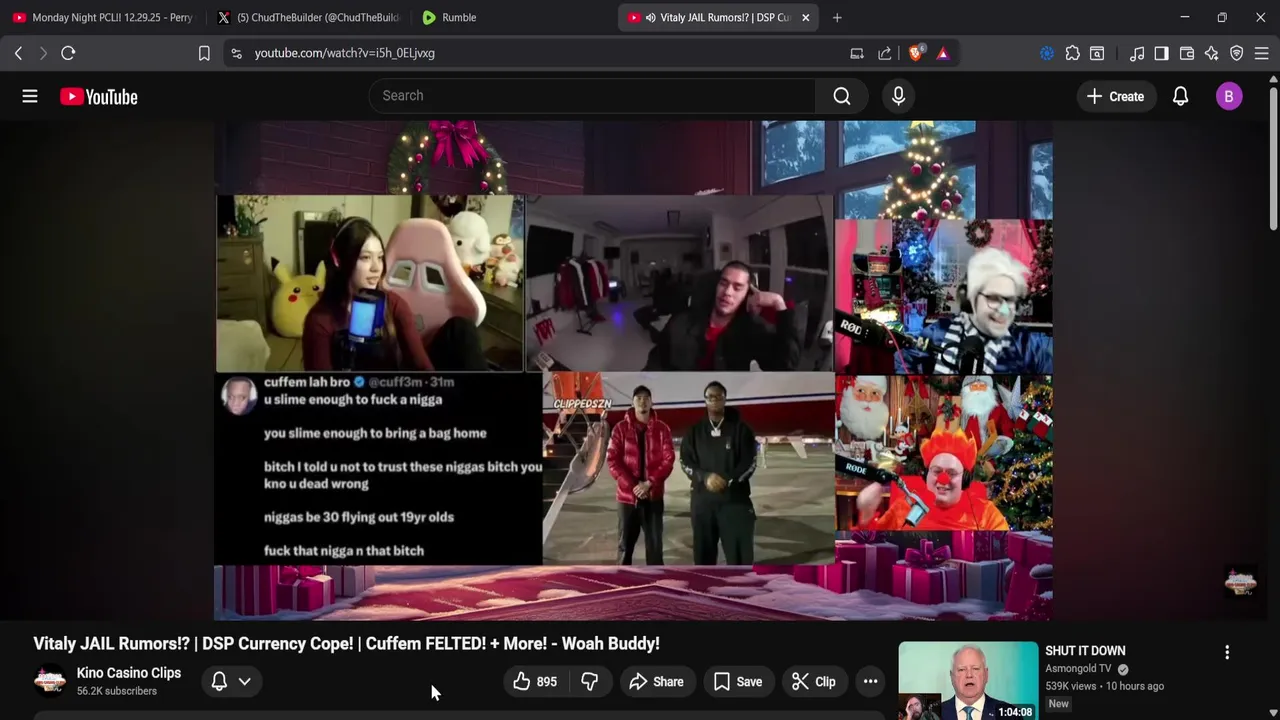This screenshot has width=1280, height=720.
Task: Install or cast page icon in address bar
Action: pyautogui.click(x=857, y=53)
